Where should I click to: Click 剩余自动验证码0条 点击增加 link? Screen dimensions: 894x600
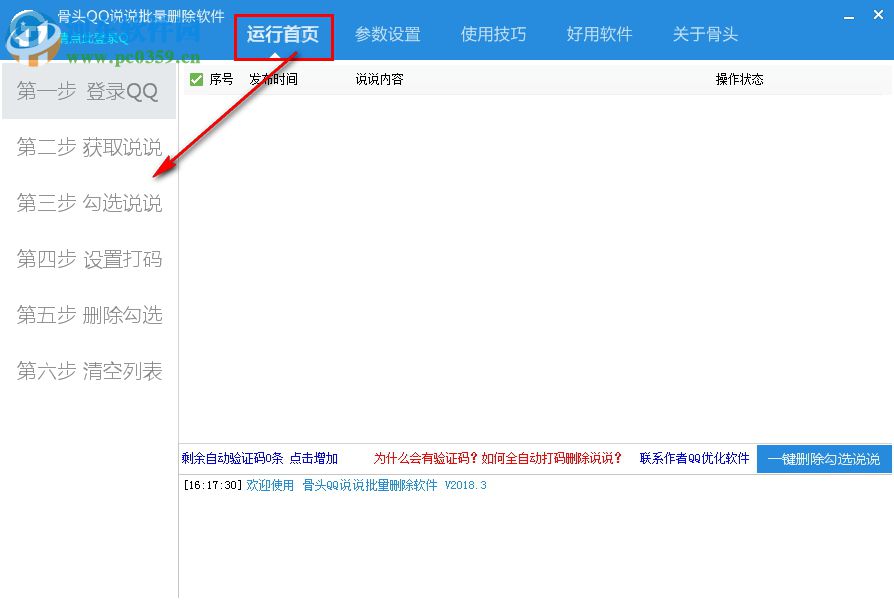tap(260, 459)
